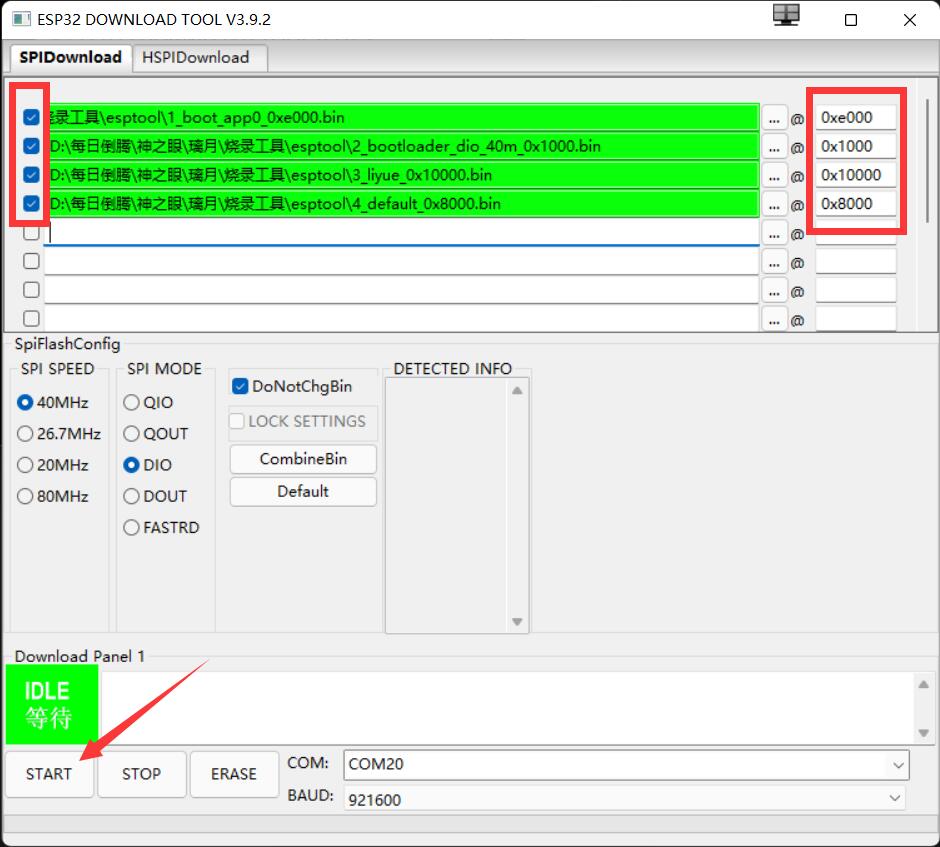Select 26.7MHz SPI speed
This screenshot has height=847, width=940.
coord(59,433)
